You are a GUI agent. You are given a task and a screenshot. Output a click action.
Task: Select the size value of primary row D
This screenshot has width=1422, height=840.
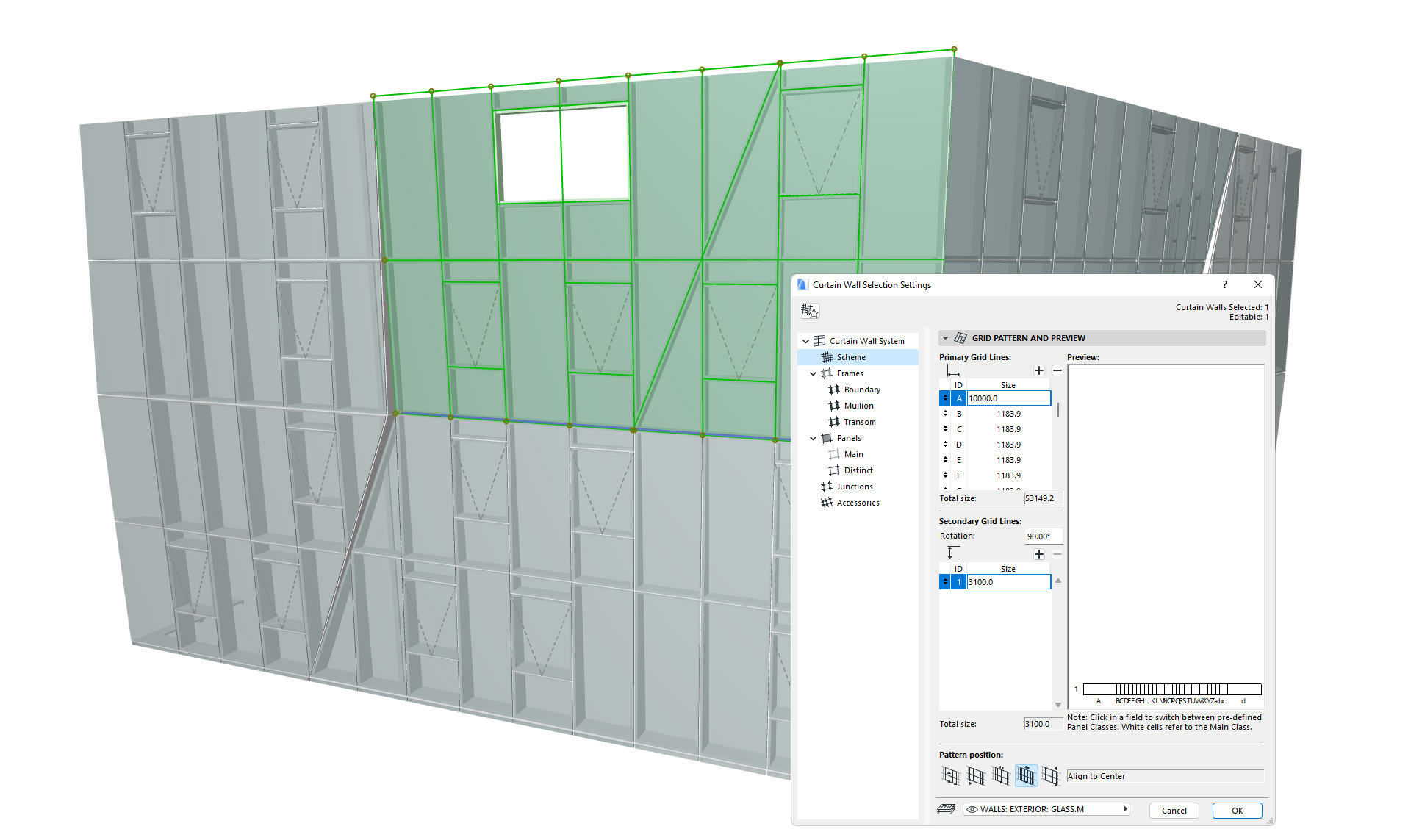tap(1008, 445)
